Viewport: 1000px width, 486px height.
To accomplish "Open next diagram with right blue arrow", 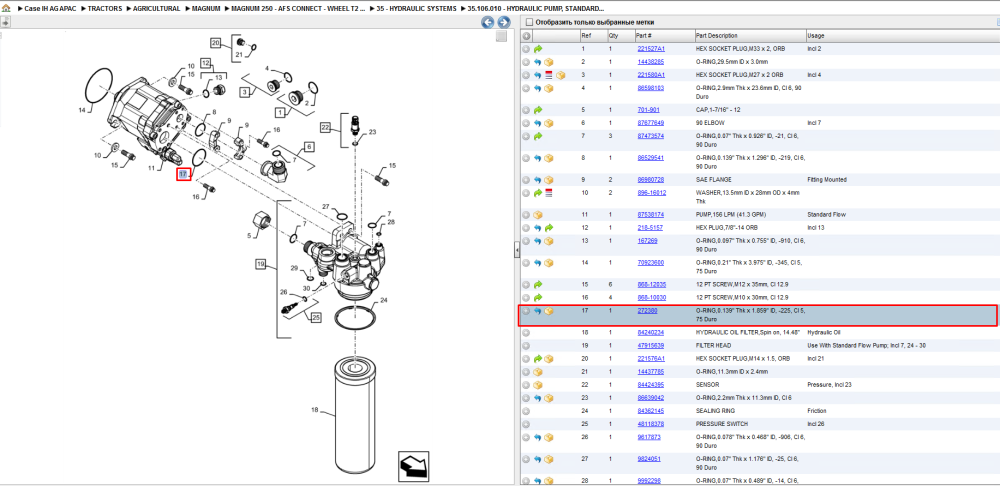I will point(503,22).
